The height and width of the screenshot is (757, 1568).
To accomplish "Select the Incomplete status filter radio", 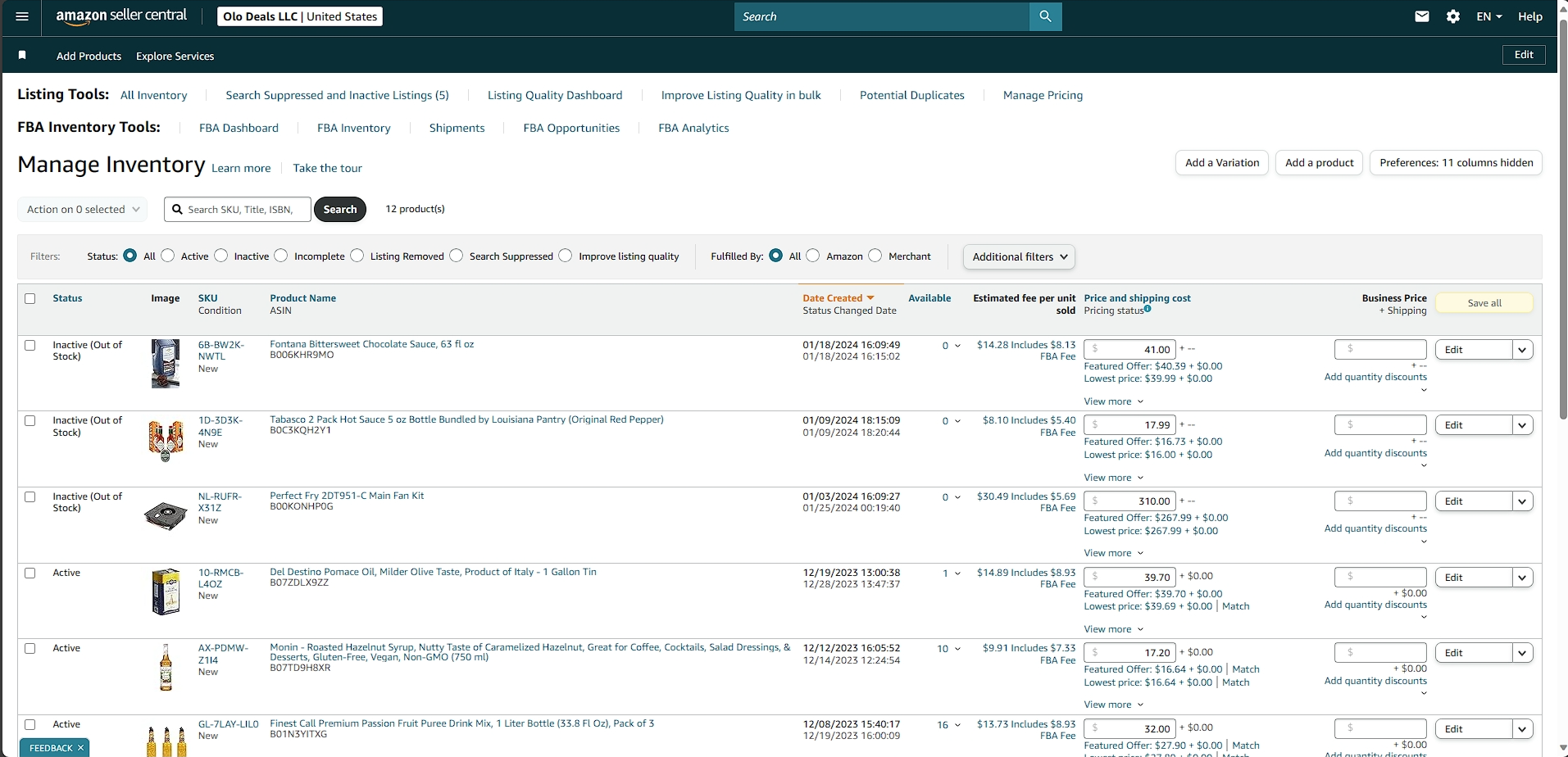I will [x=281, y=256].
